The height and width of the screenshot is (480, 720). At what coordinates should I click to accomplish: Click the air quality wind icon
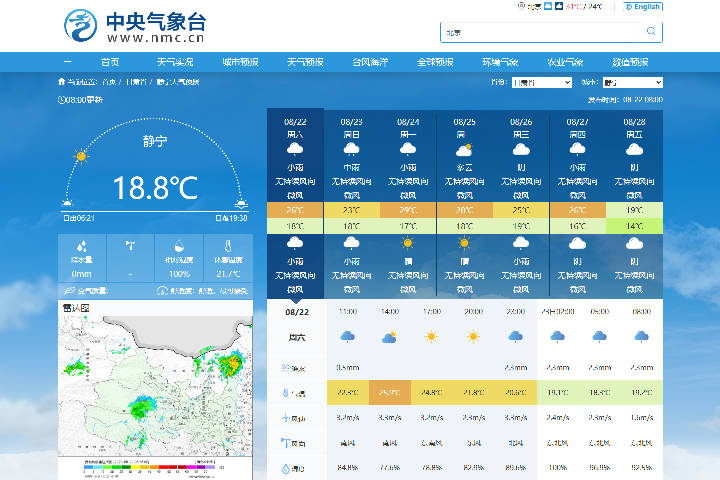[x=69, y=290]
